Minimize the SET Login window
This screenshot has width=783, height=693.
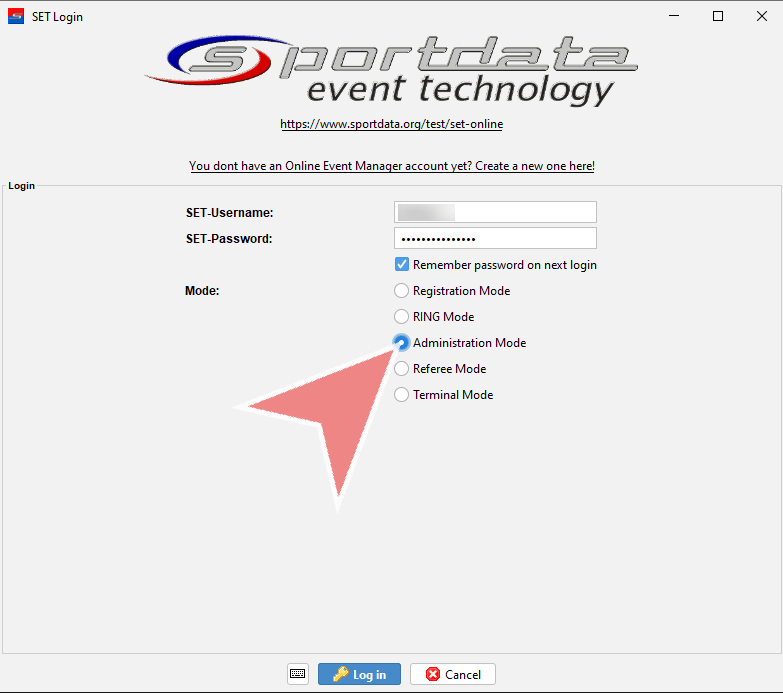point(671,16)
